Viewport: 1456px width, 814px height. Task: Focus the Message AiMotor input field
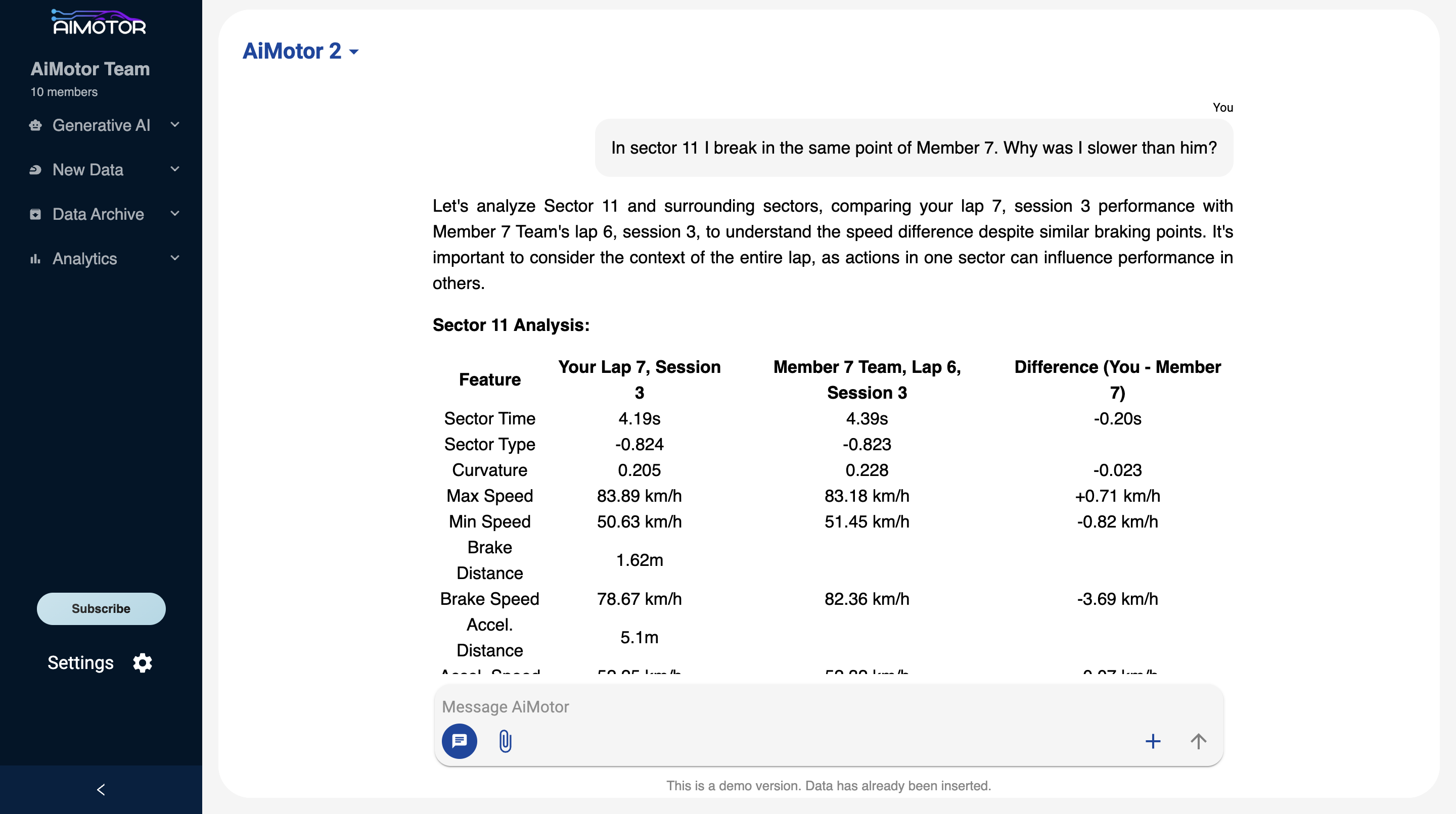point(791,707)
